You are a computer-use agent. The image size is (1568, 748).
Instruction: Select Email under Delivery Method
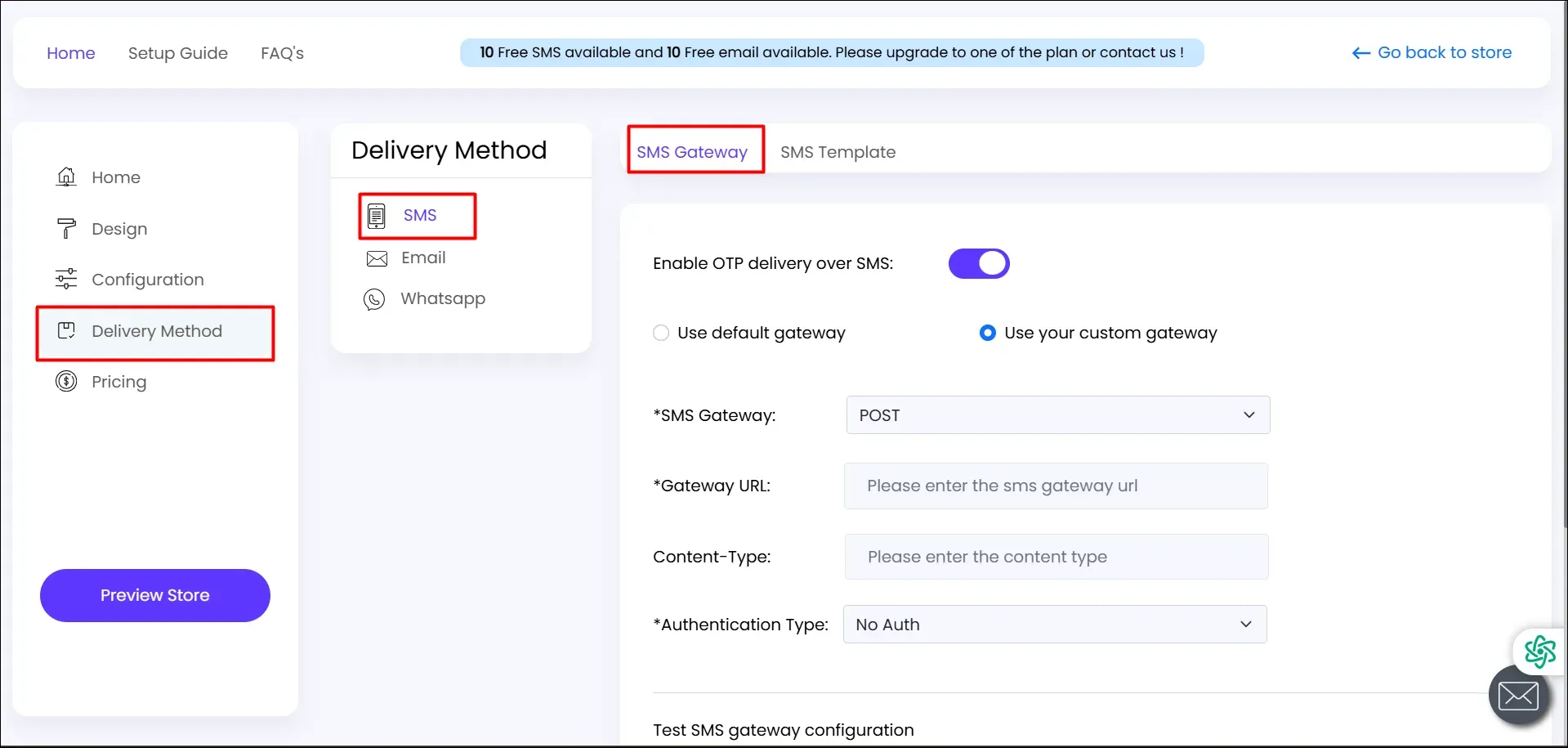423,258
